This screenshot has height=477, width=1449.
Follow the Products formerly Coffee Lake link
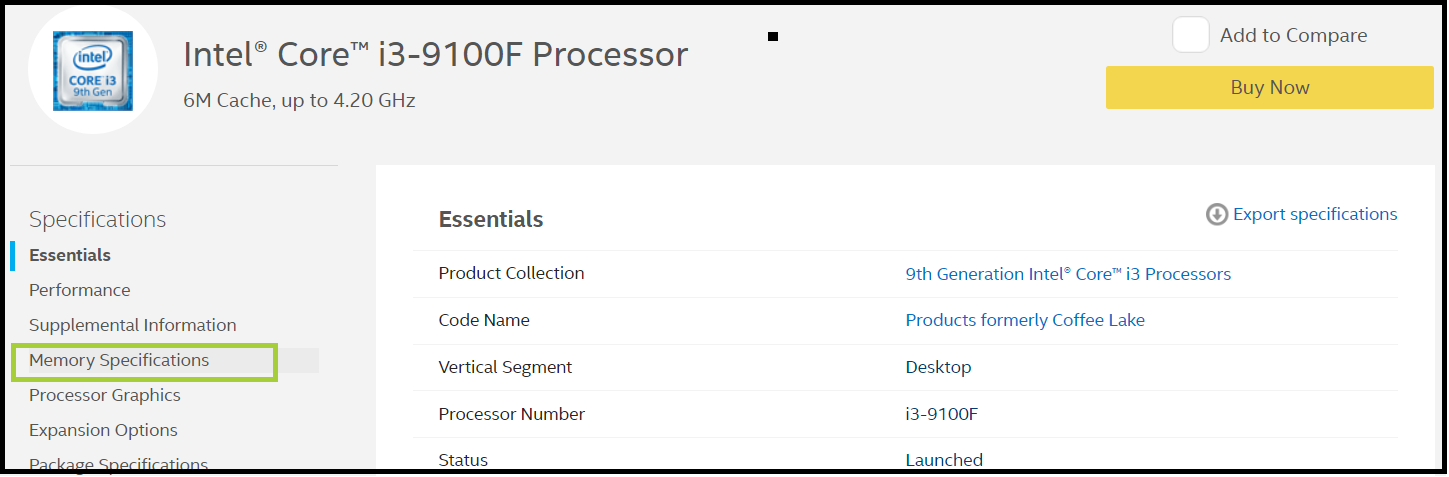pyautogui.click(x=1025, y=320)
